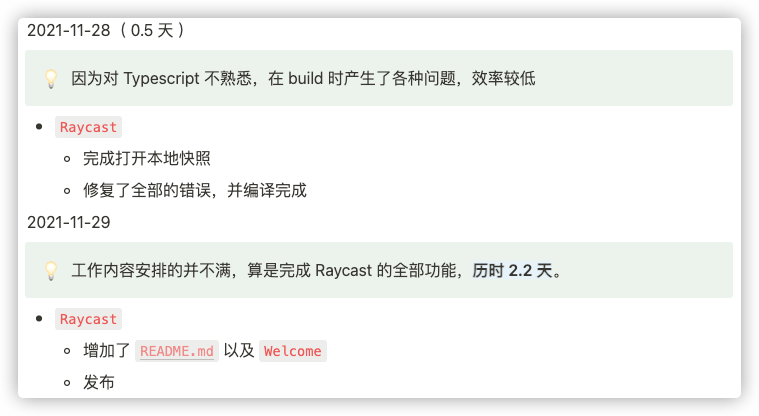Select the Welcome inline code tag

(x=292, y=351)
